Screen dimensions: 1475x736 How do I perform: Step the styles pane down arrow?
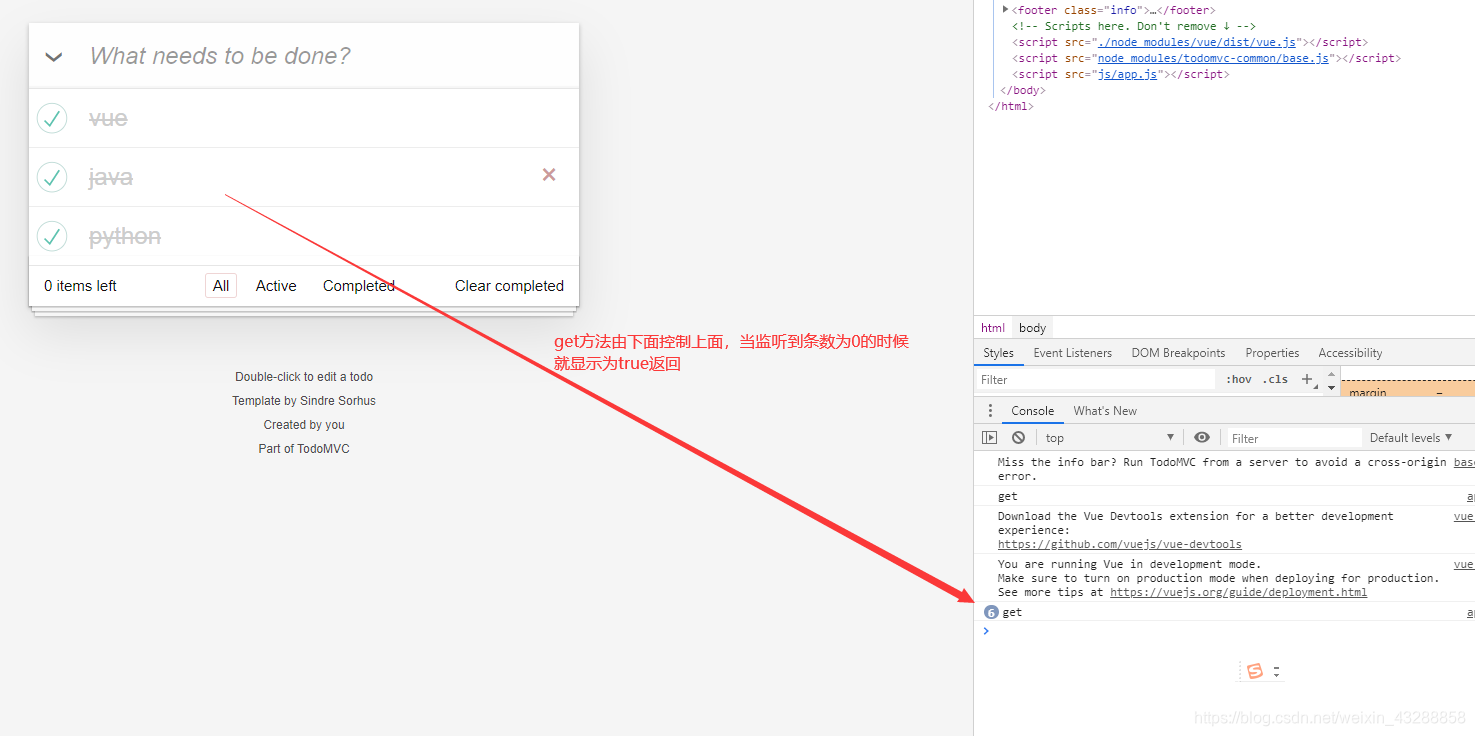coord(1331,387)
